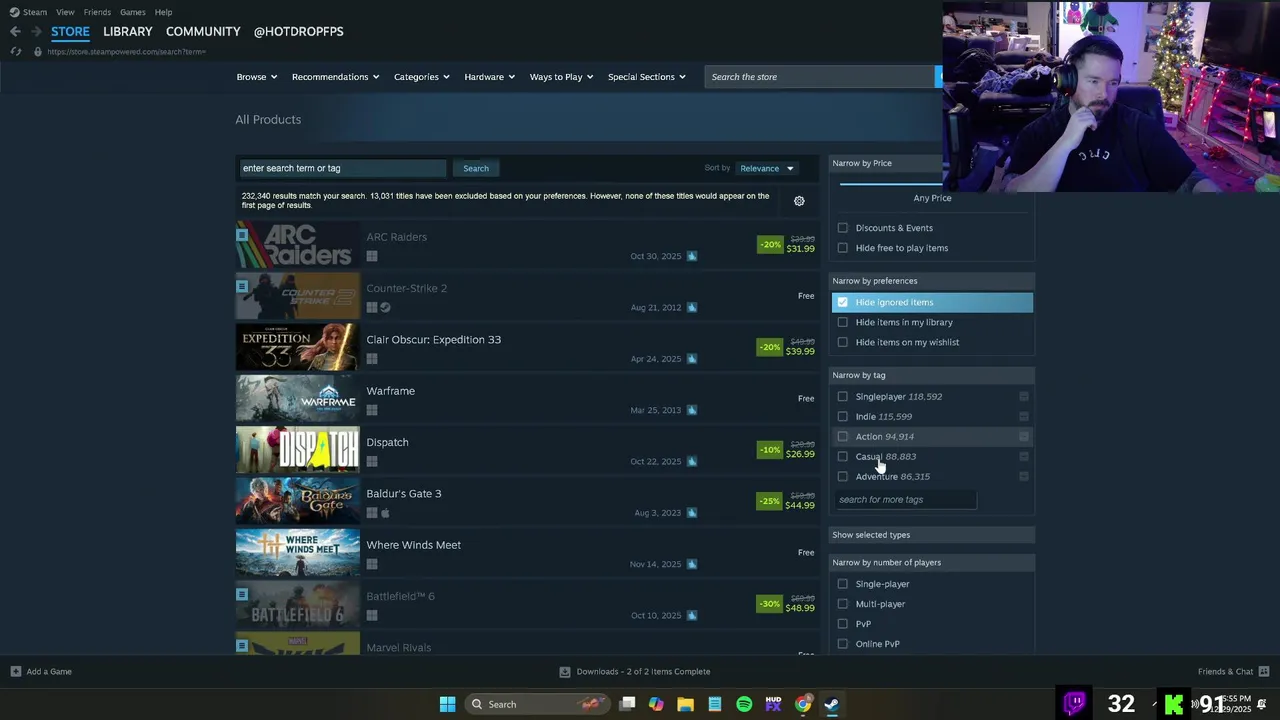Screen dimensions: 1280x720
Task: Open Categories dropdown menu
Action: (421, 77)
